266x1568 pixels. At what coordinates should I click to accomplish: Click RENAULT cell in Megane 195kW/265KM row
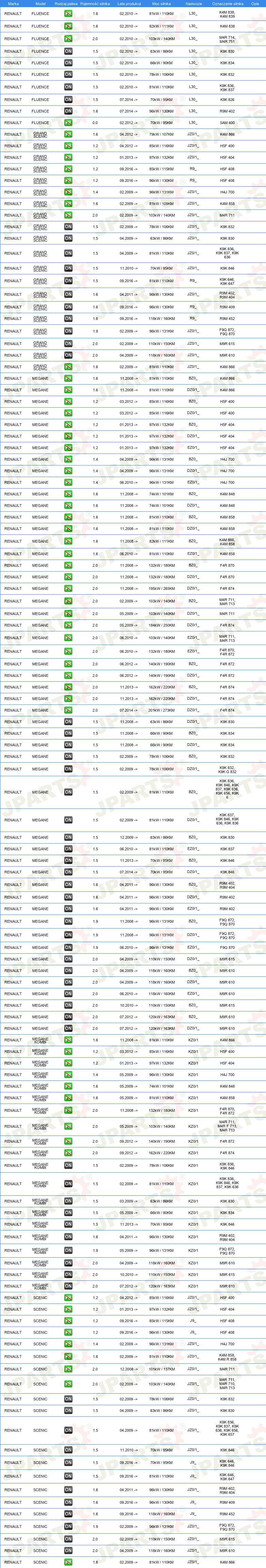click(x=13, y=589)
